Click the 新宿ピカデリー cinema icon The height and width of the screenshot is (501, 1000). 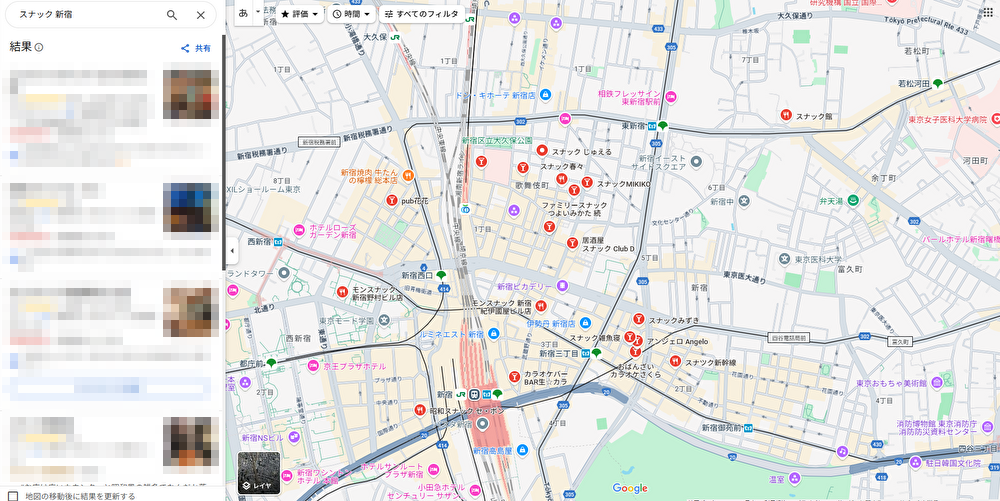pyautogui.click(x=562, y=286)
